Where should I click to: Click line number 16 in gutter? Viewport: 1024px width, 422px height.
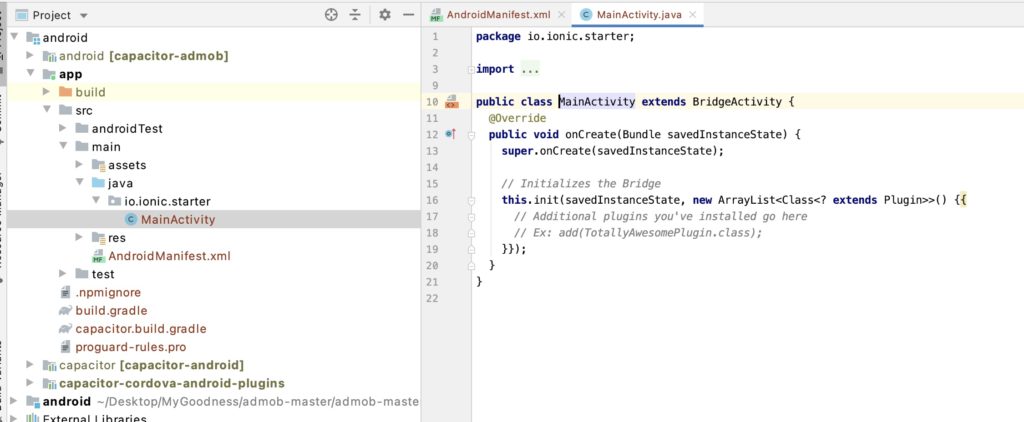(432, 200)
